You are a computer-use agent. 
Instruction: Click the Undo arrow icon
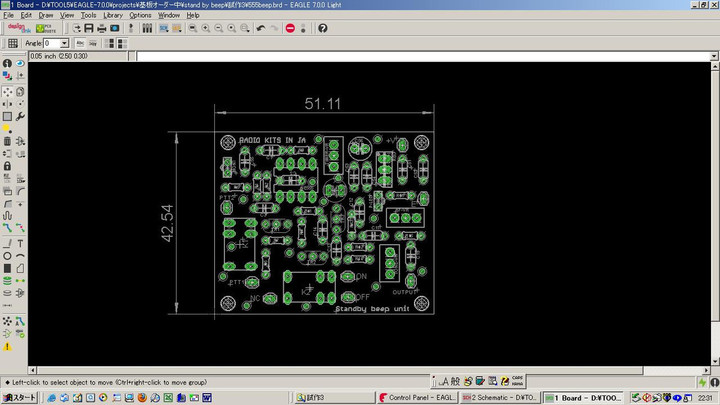pos(261,28)
